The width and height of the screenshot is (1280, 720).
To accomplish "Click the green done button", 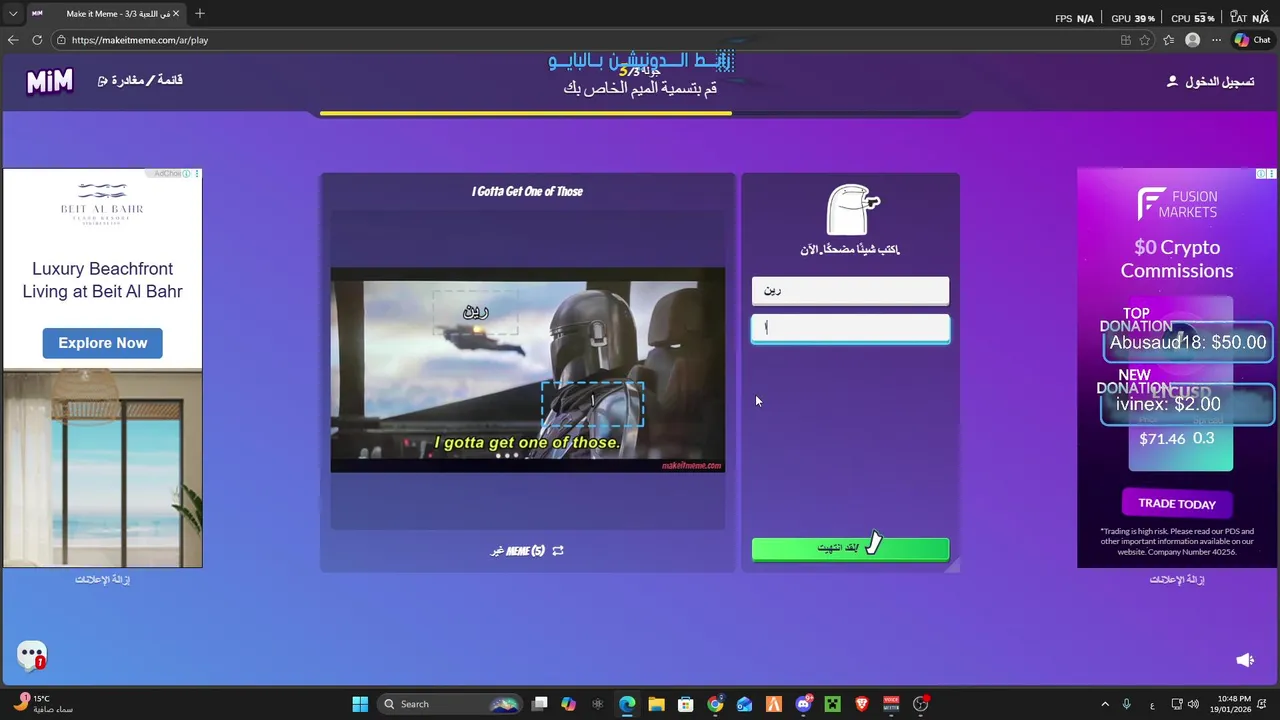I will (850, 548).
